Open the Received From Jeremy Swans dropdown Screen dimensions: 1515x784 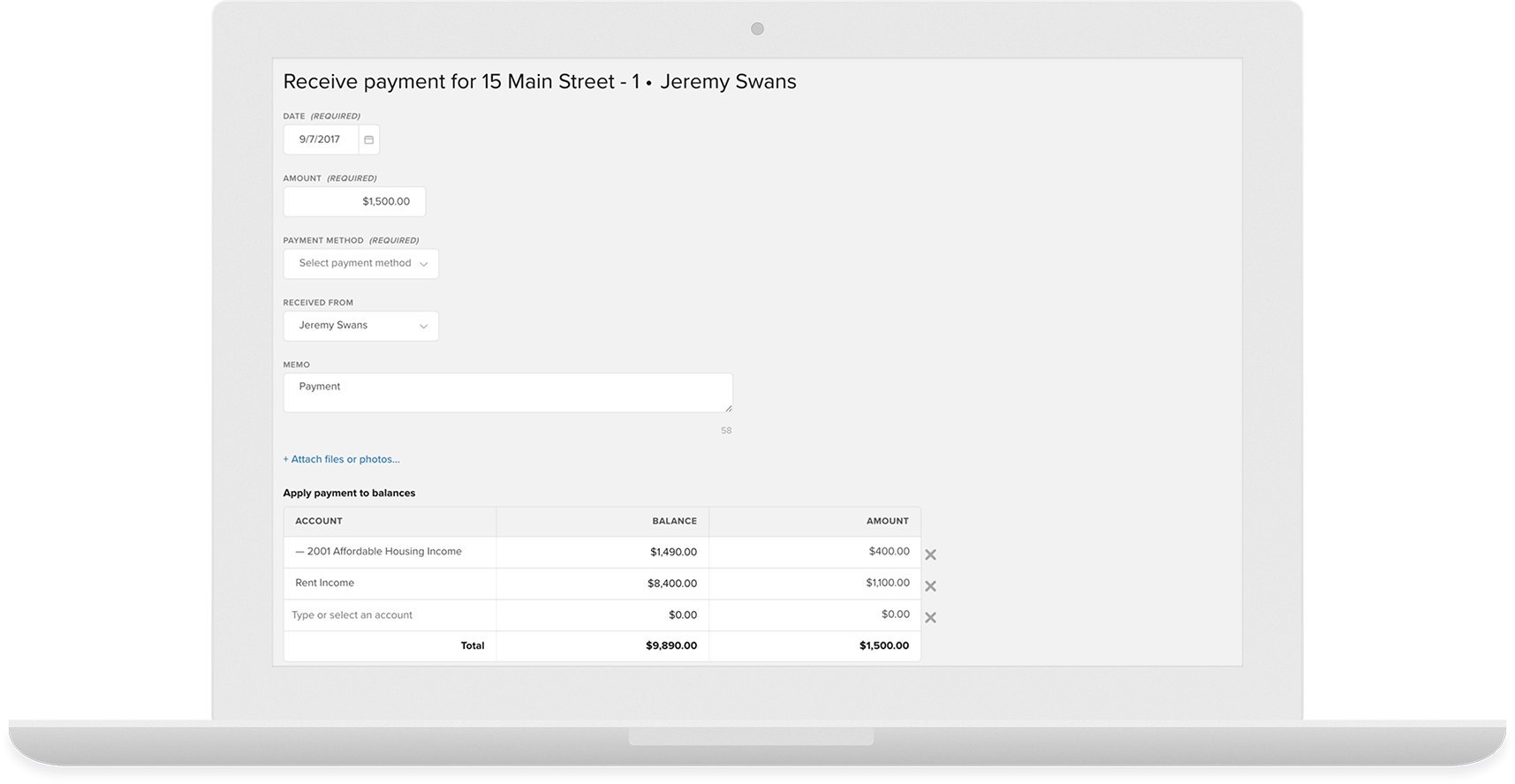coord(360,326)
